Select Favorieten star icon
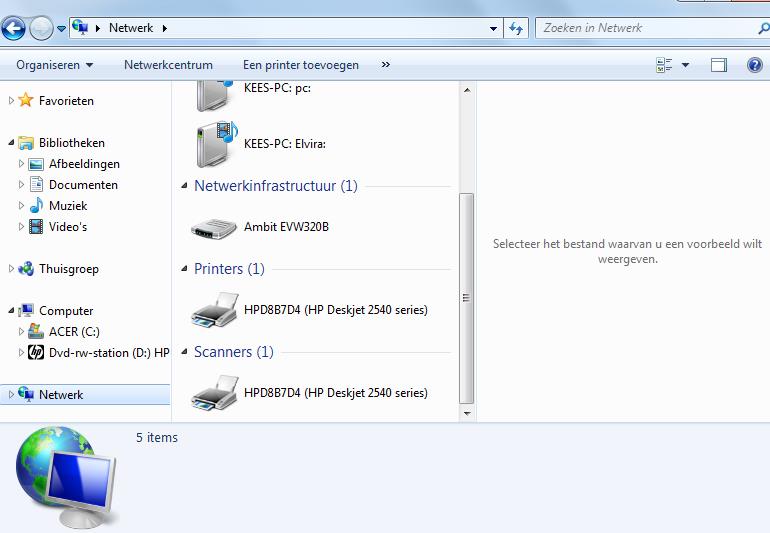 26,100
